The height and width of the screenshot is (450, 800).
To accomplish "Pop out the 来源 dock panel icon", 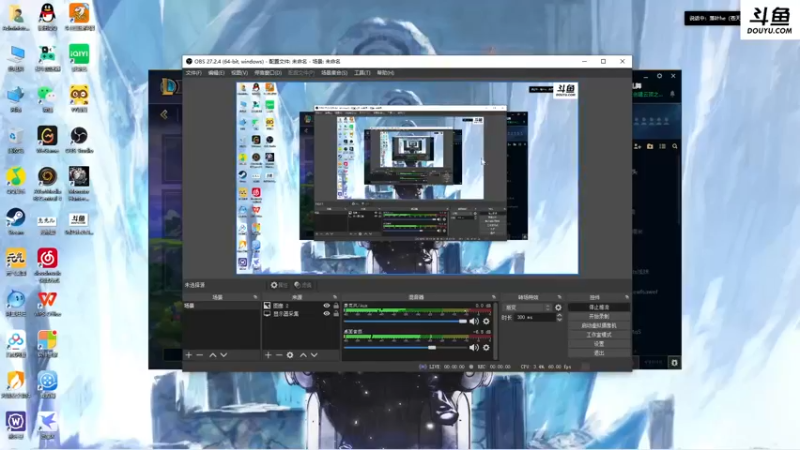I will (x=335, y=297).
